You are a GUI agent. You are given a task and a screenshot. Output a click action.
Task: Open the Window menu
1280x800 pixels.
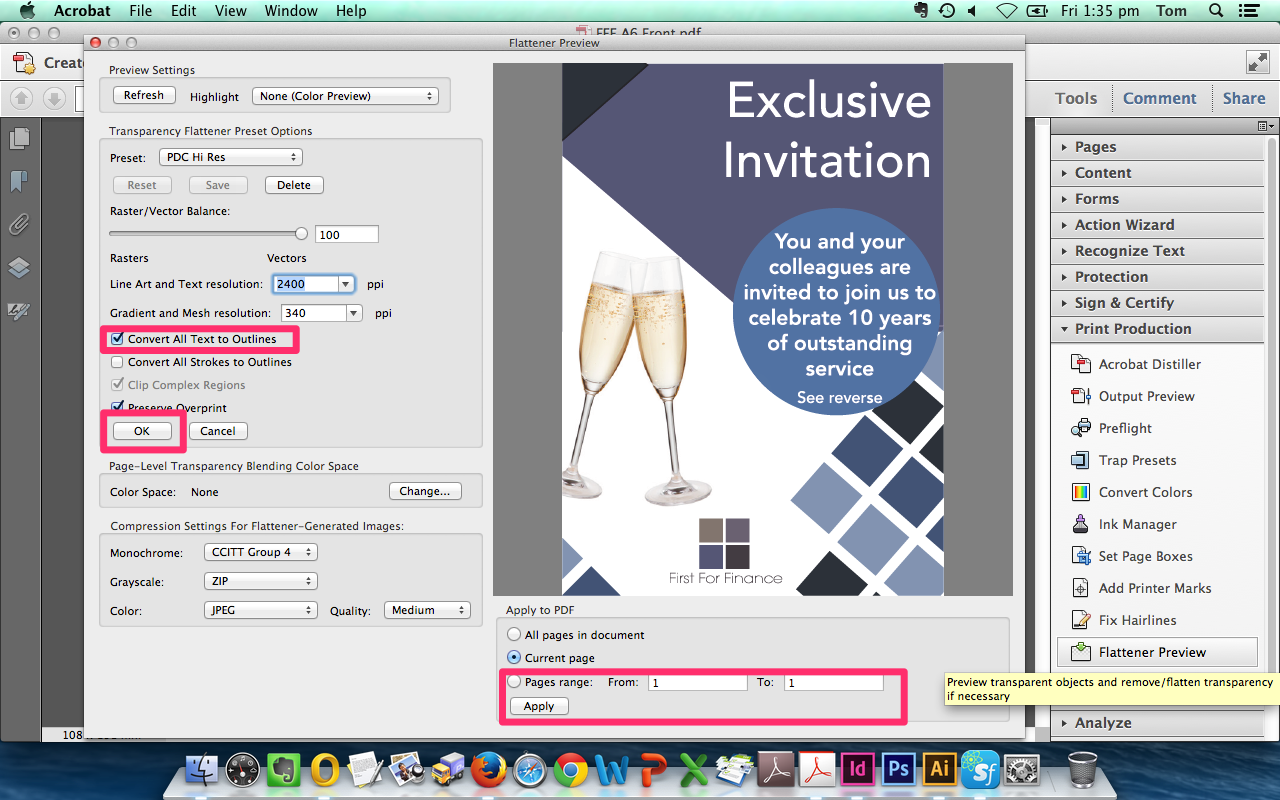coord(291,11)
